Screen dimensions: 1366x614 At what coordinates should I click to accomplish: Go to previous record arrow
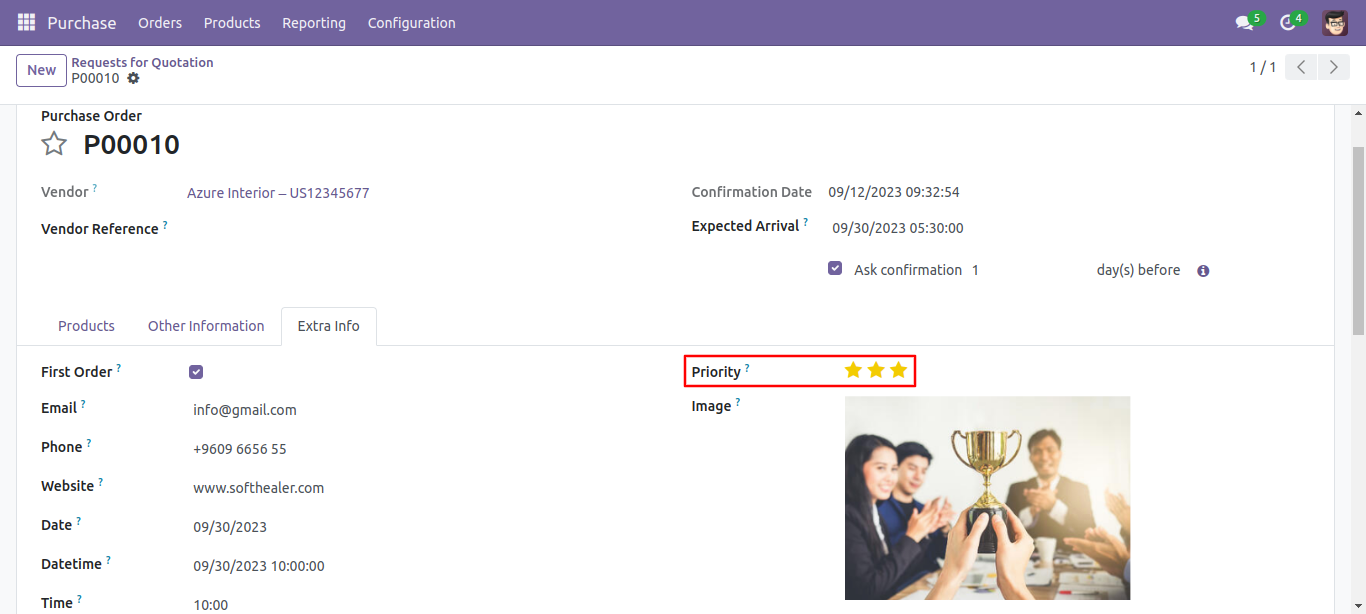(1301, 68)
